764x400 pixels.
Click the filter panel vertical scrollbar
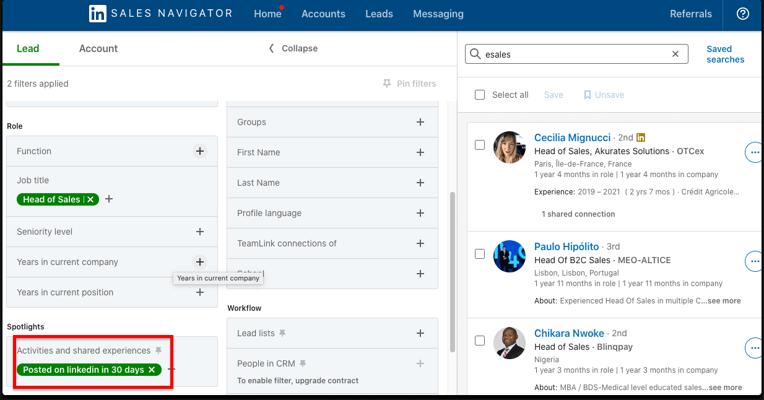pyautogui.click(x=451, y=270)
